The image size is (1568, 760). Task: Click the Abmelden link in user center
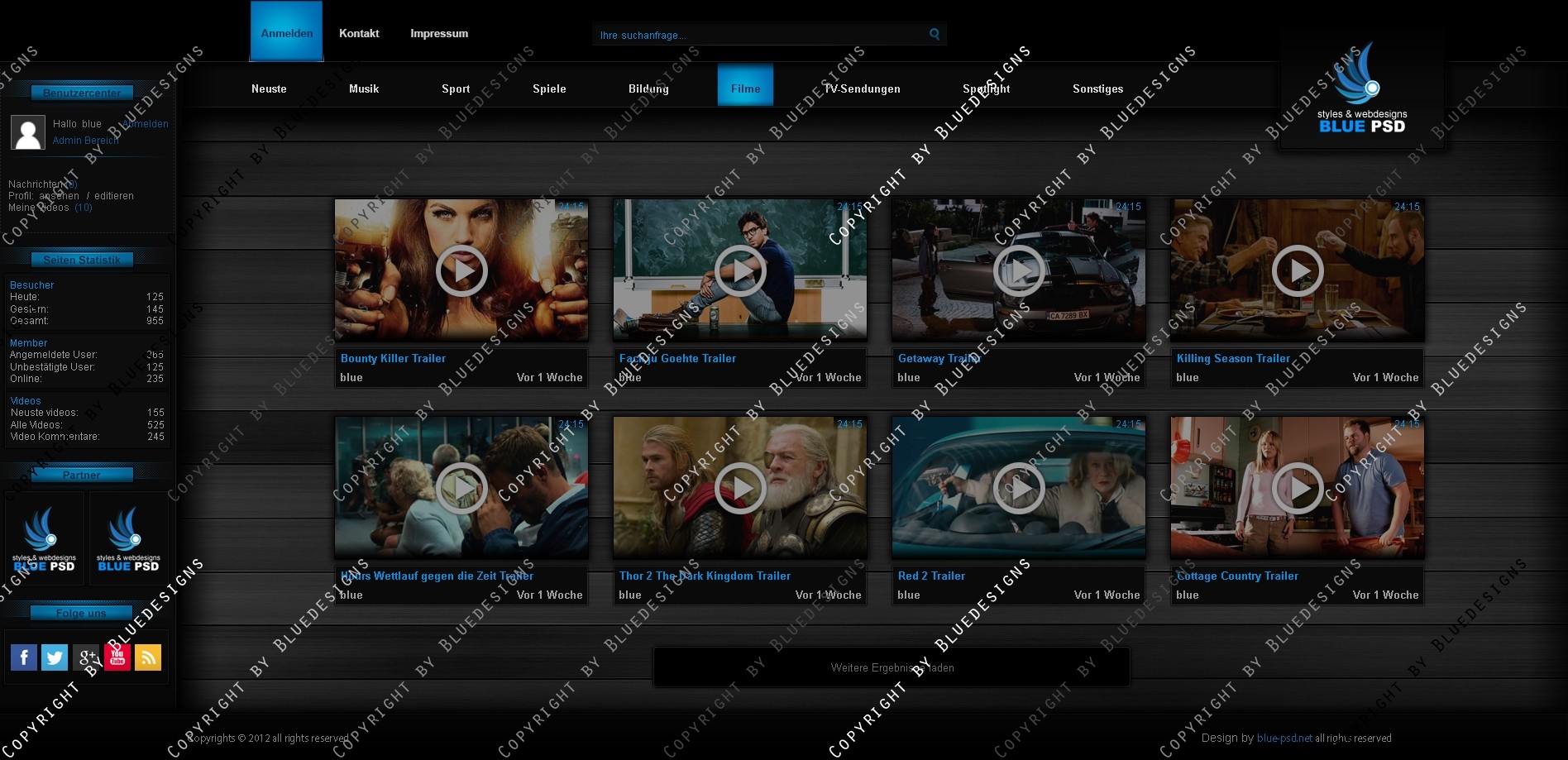coord(145,124)
